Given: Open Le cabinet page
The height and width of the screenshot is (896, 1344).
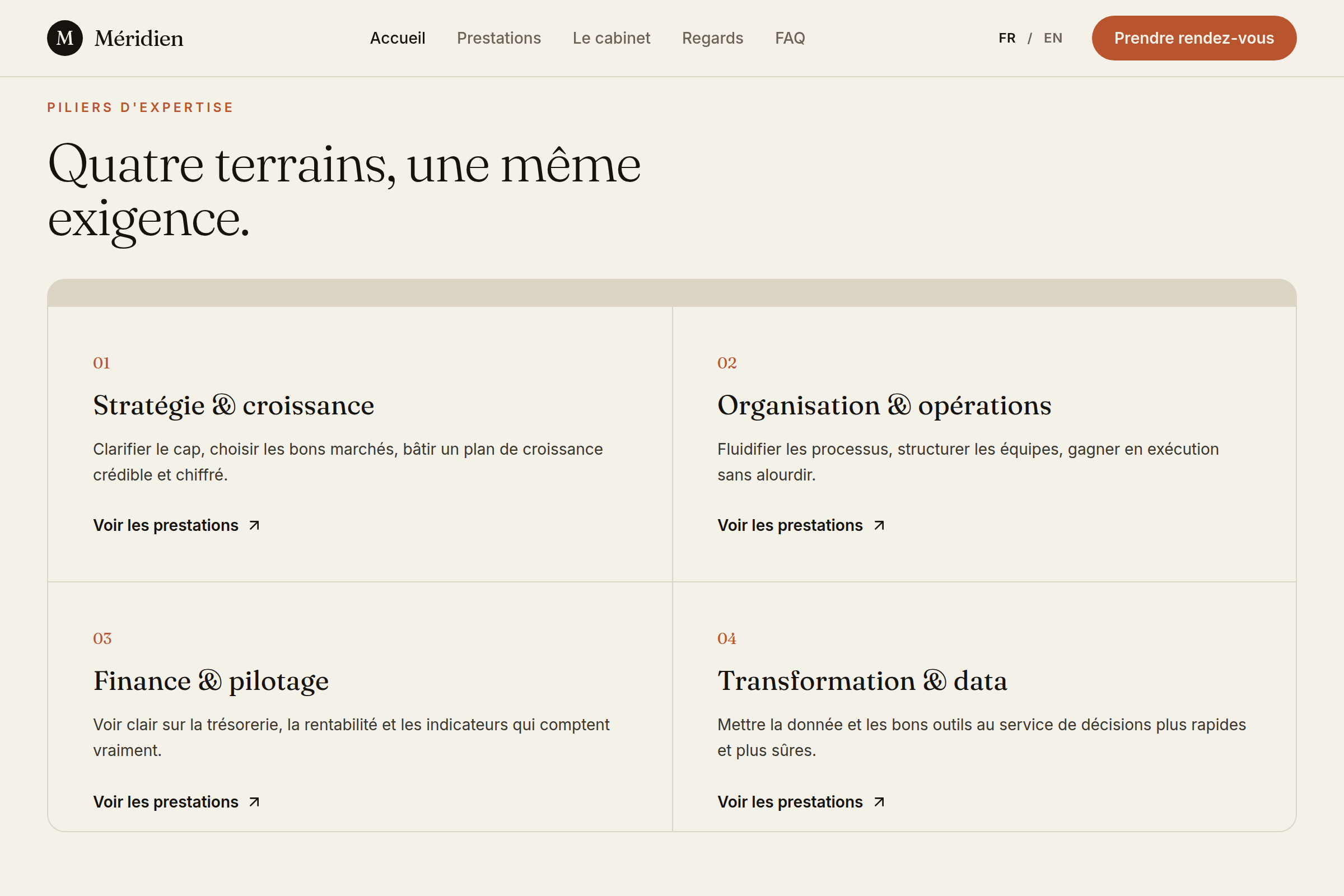Looking at the screenshot, I should (612, 38).
